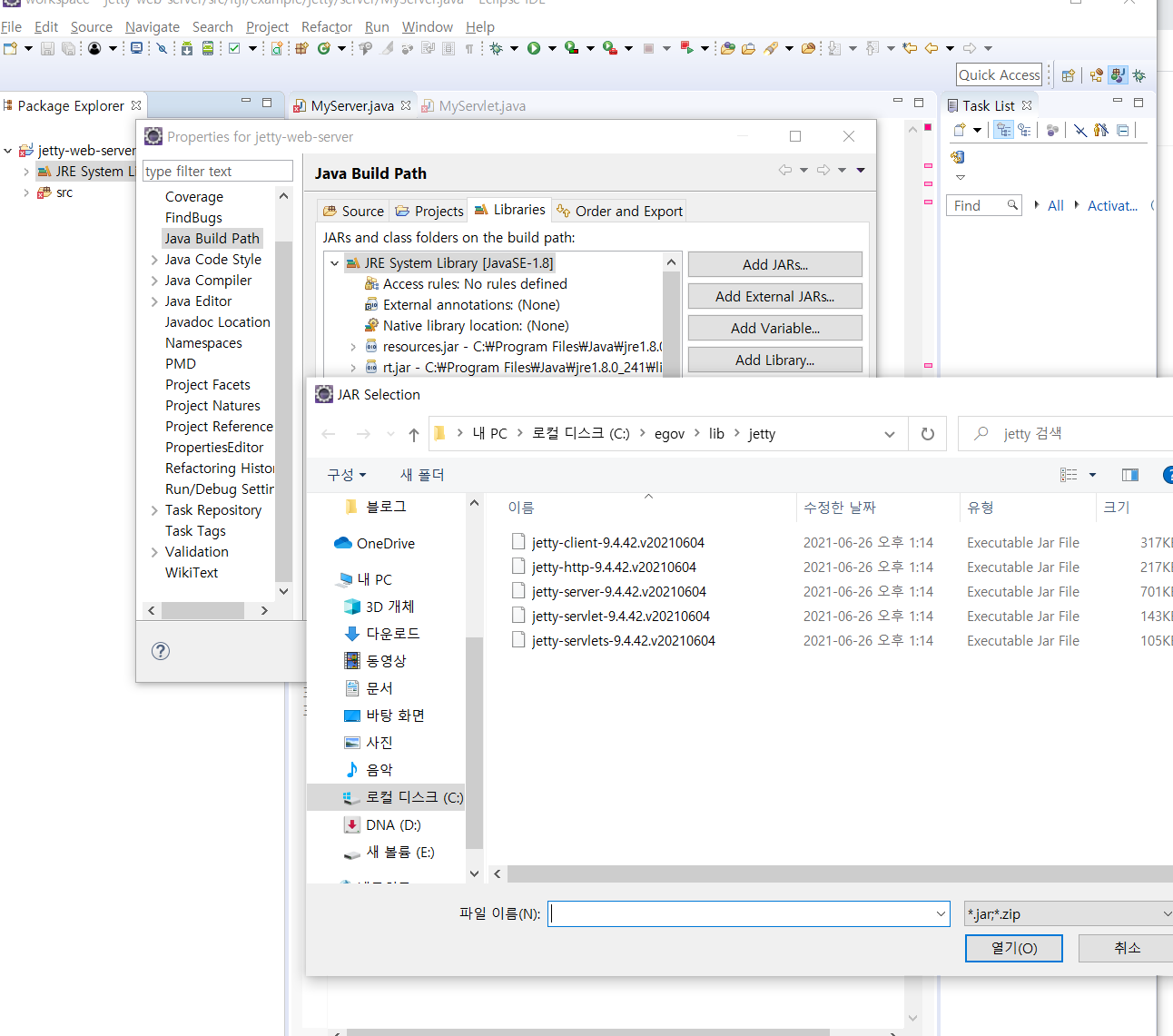The height and width of the screenshot is (1036, 1173).
Task: Switch to the MyServlet.java editor tab
Action: click(473, 106)
